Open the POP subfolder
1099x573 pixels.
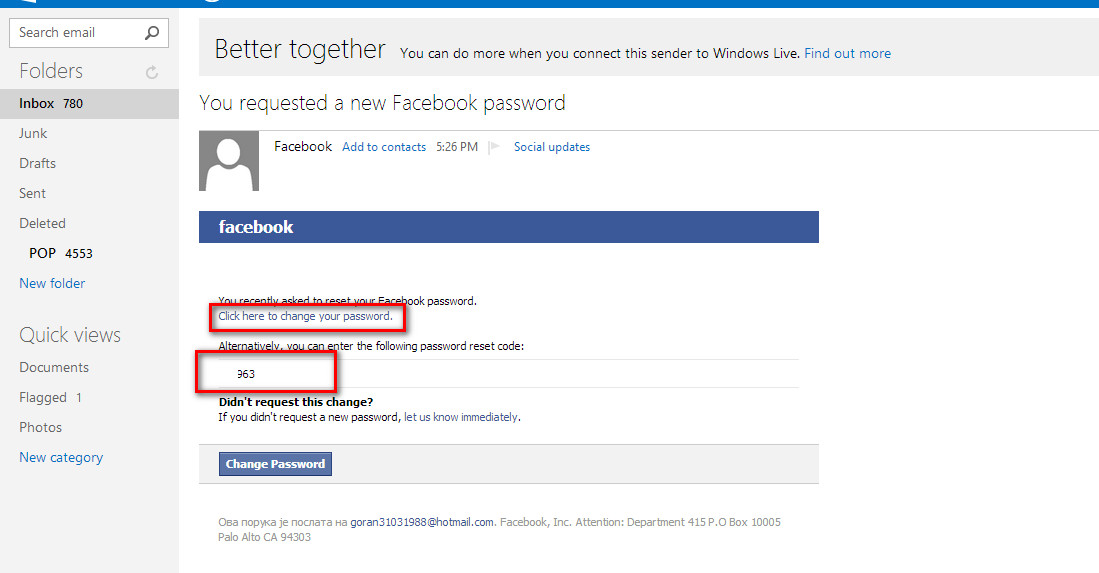click(43, 253)
